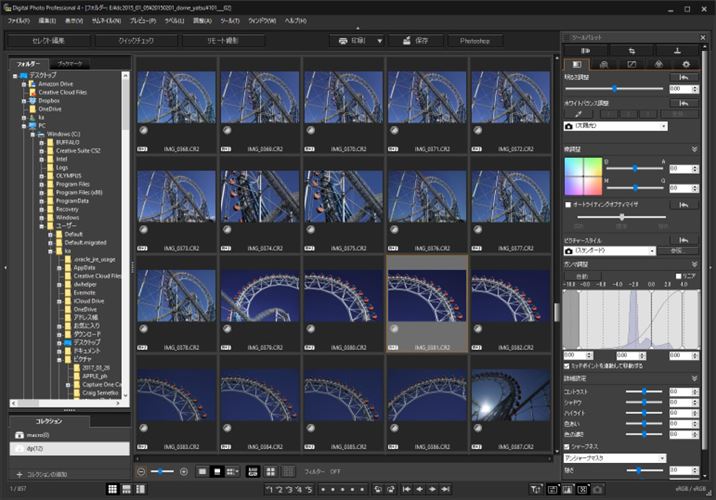Select thumbnail IMG_0379.CR2
Viewport: 716px width, 500px height.
pos(260,304)
